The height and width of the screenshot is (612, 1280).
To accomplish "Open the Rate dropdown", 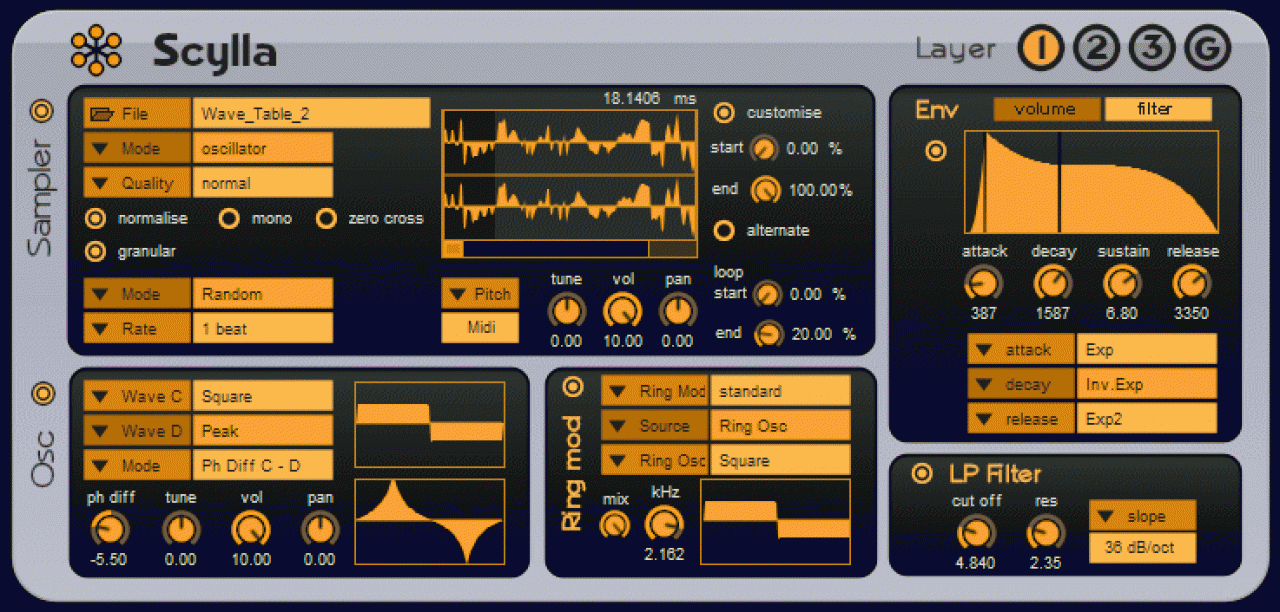I will [x=137, y=328].
